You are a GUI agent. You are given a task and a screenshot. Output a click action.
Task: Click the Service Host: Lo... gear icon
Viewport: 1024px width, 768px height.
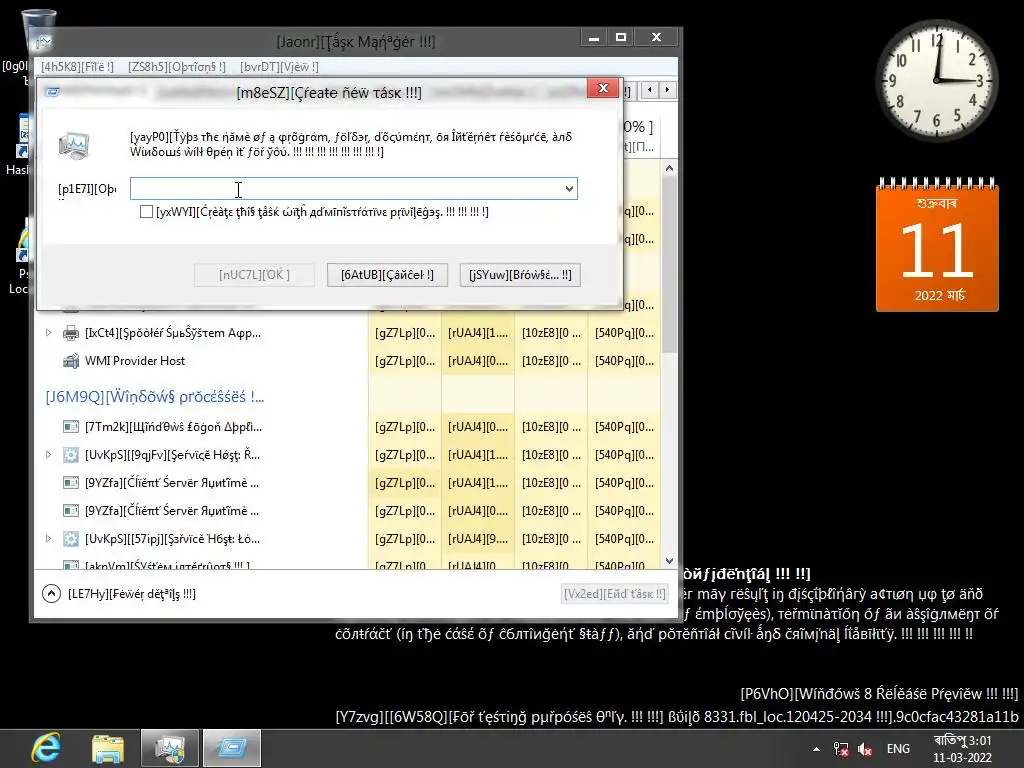click(x=71, y=539)
